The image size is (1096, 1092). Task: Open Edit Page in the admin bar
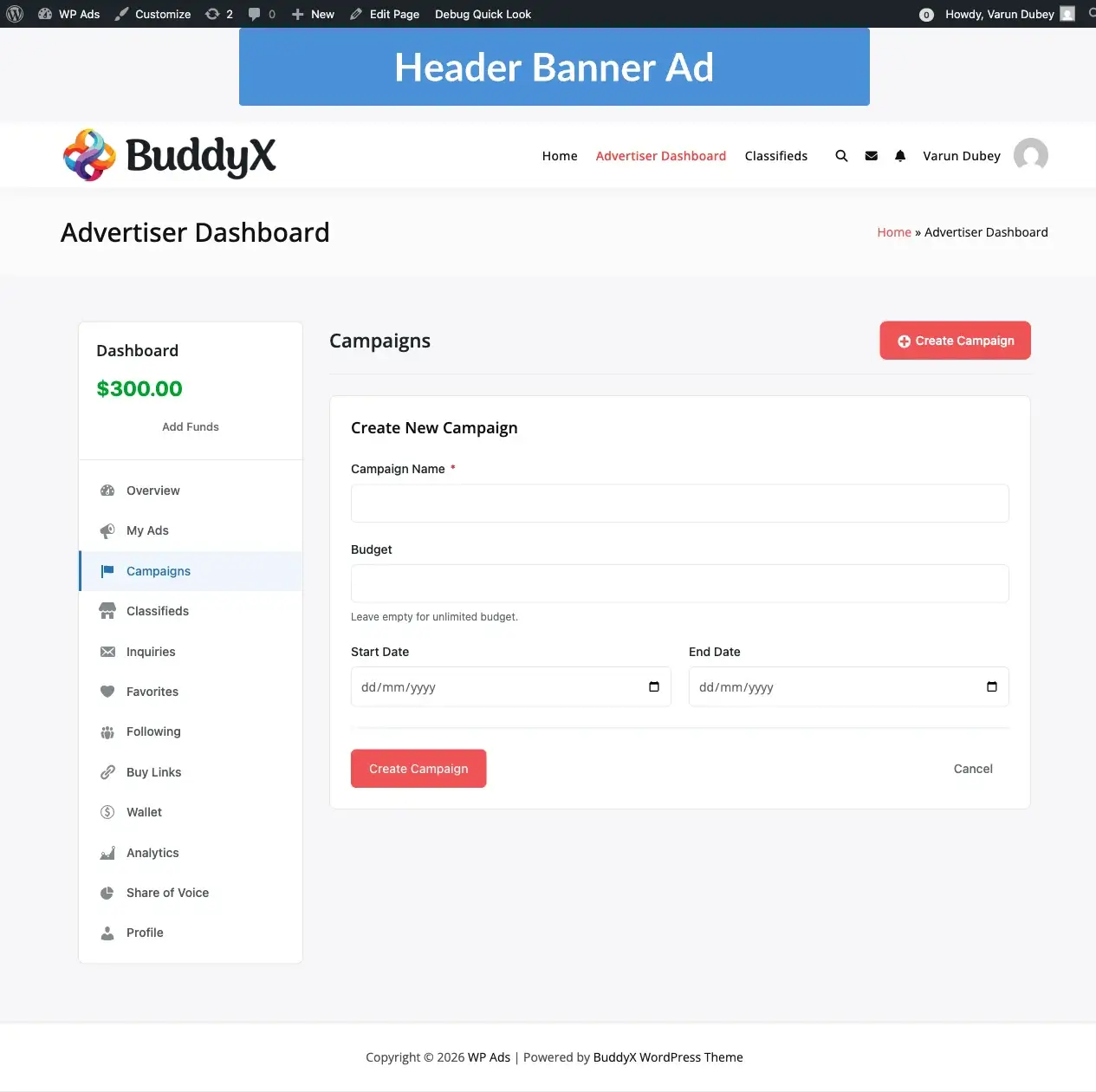[x=385, y=14]
